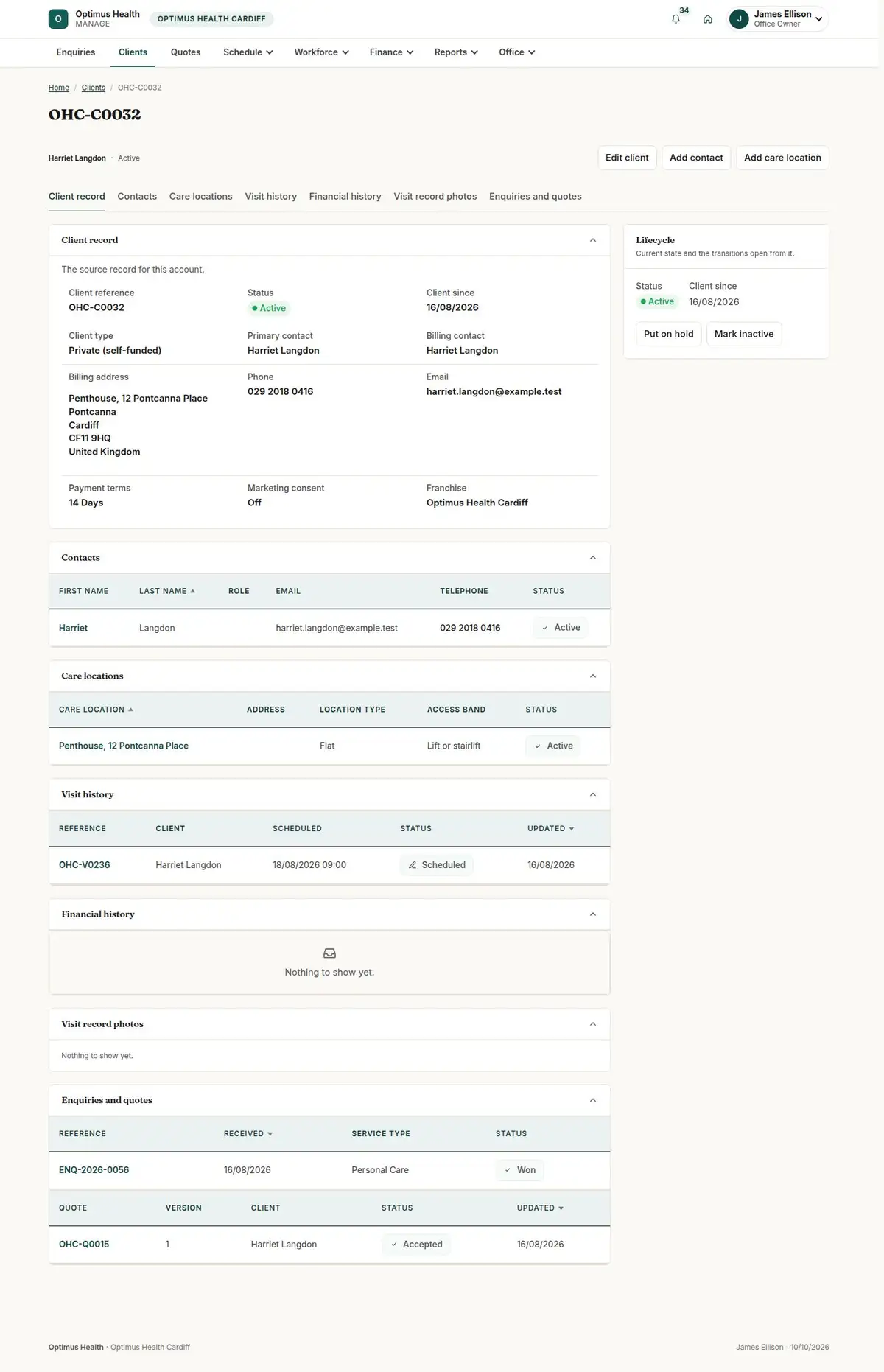Image resolution: width=884 pixels, height=1372 pixels.
Task: Sort visits by Updated column
Action: 550,829
